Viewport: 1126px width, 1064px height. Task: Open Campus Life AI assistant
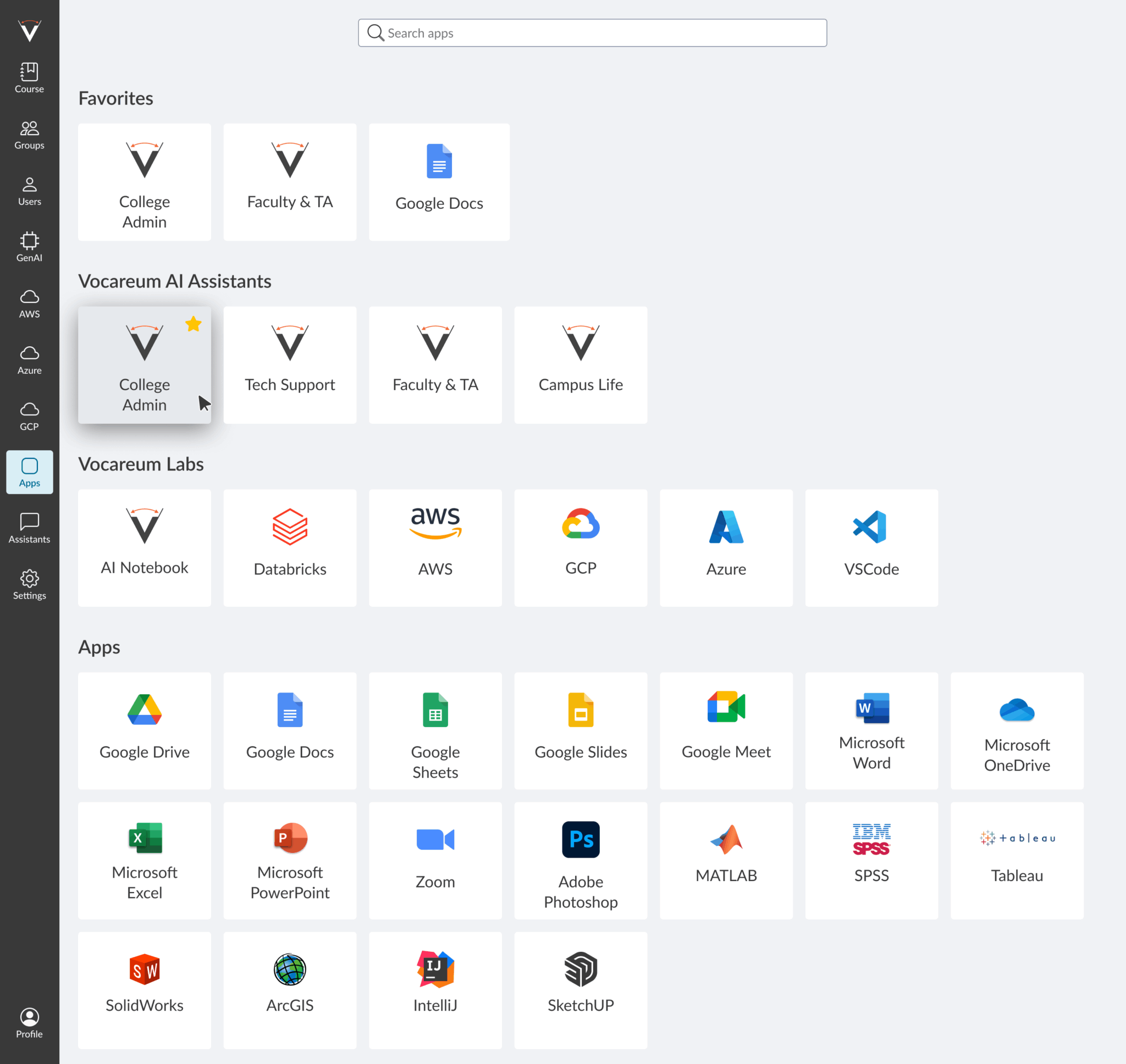(580, 365)
